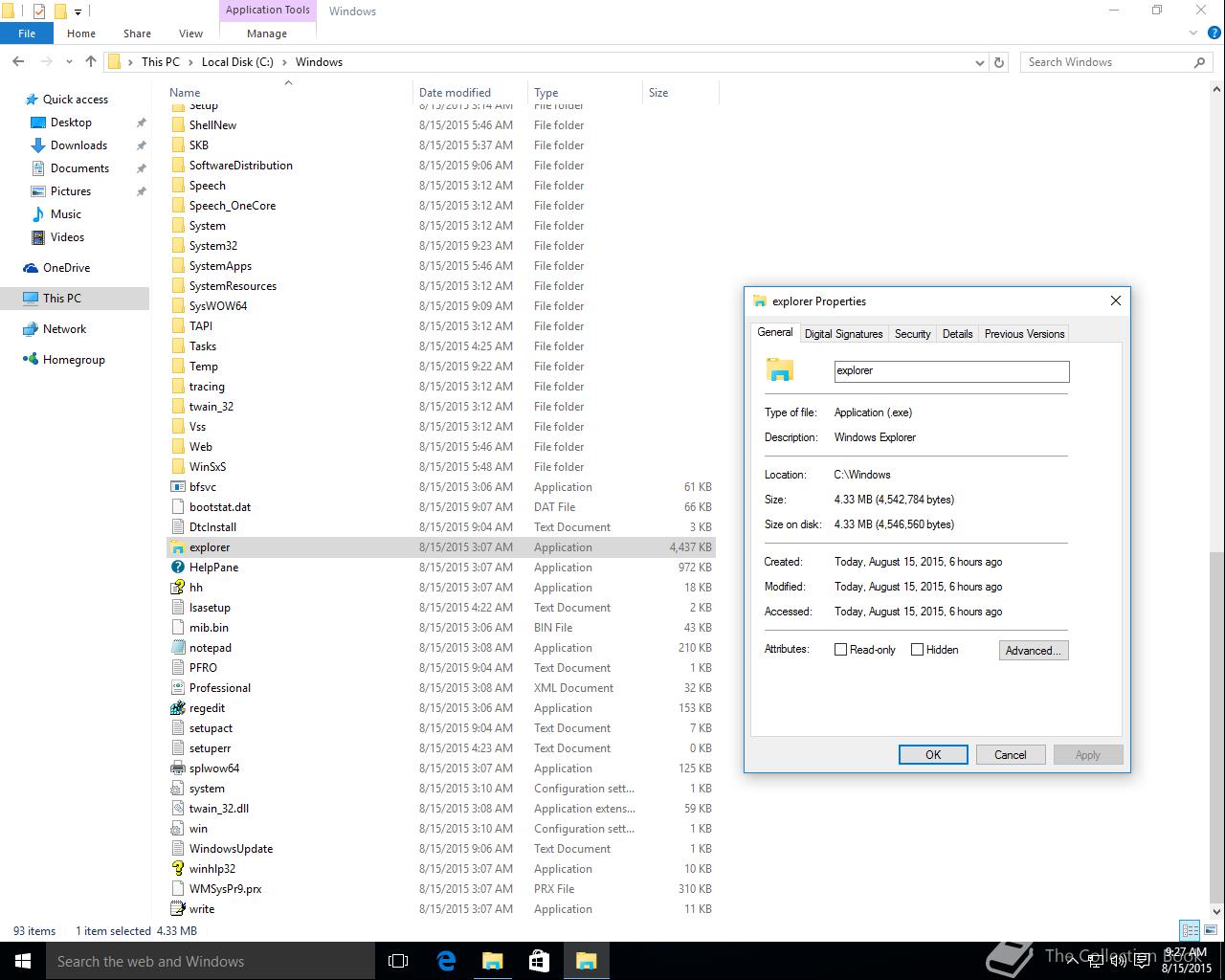This screenshot has height=980, width=1225.
Task: Expand the ribbon with the chevron
Action: [x=1193, y=33]
